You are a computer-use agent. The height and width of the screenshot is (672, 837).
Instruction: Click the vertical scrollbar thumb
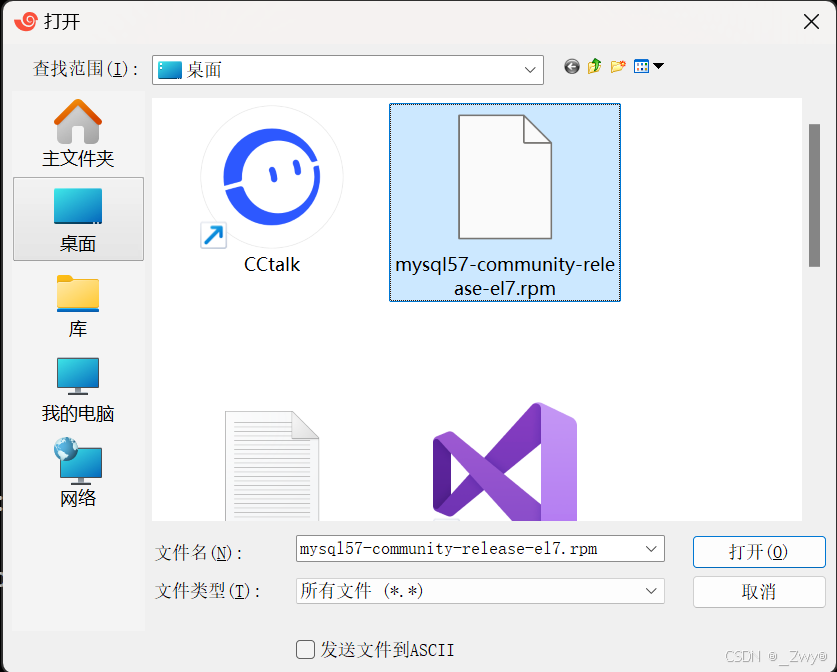814,195
